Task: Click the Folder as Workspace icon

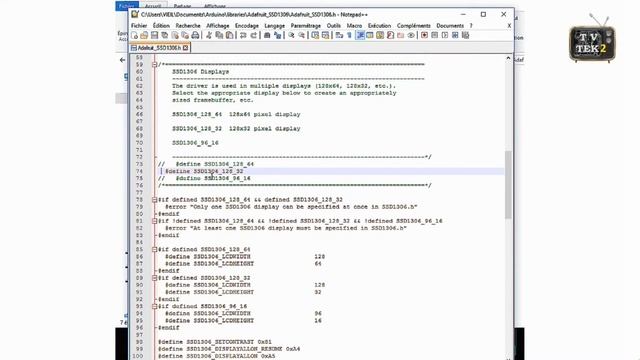Action: (x=400, y=36)
